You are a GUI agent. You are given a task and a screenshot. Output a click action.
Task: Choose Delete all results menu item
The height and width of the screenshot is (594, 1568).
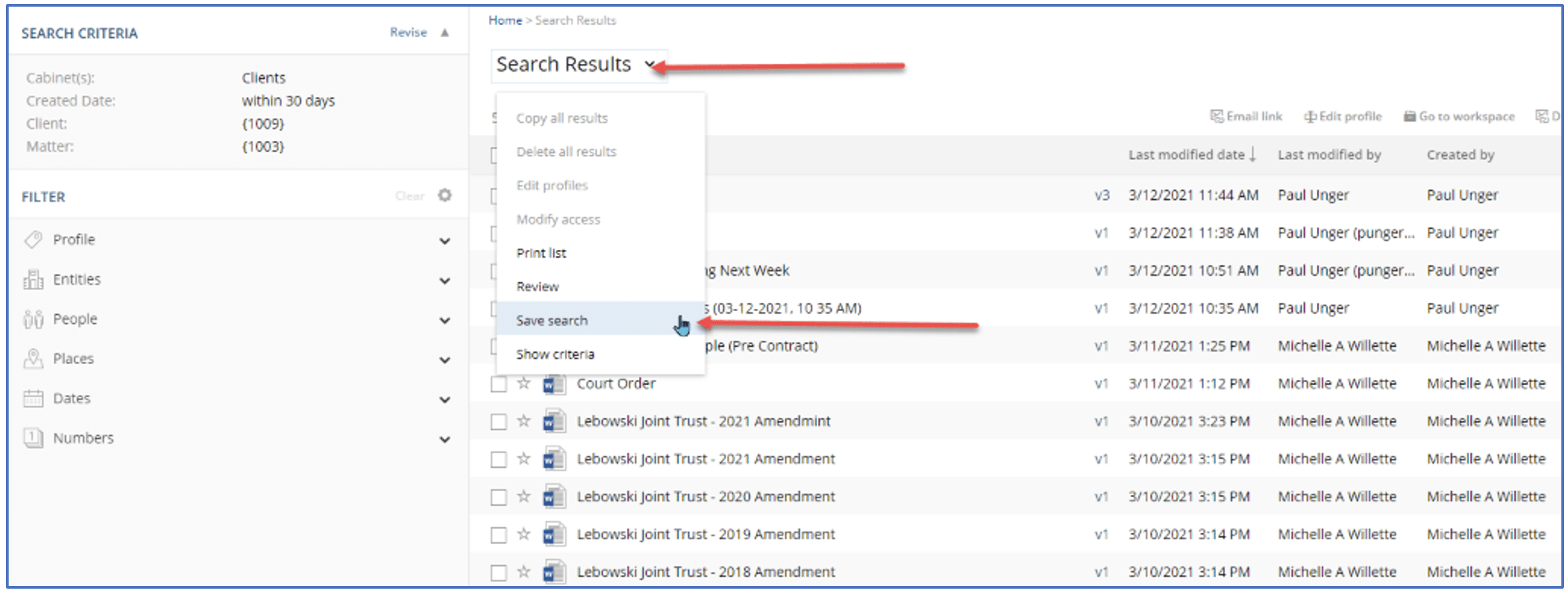601,152
